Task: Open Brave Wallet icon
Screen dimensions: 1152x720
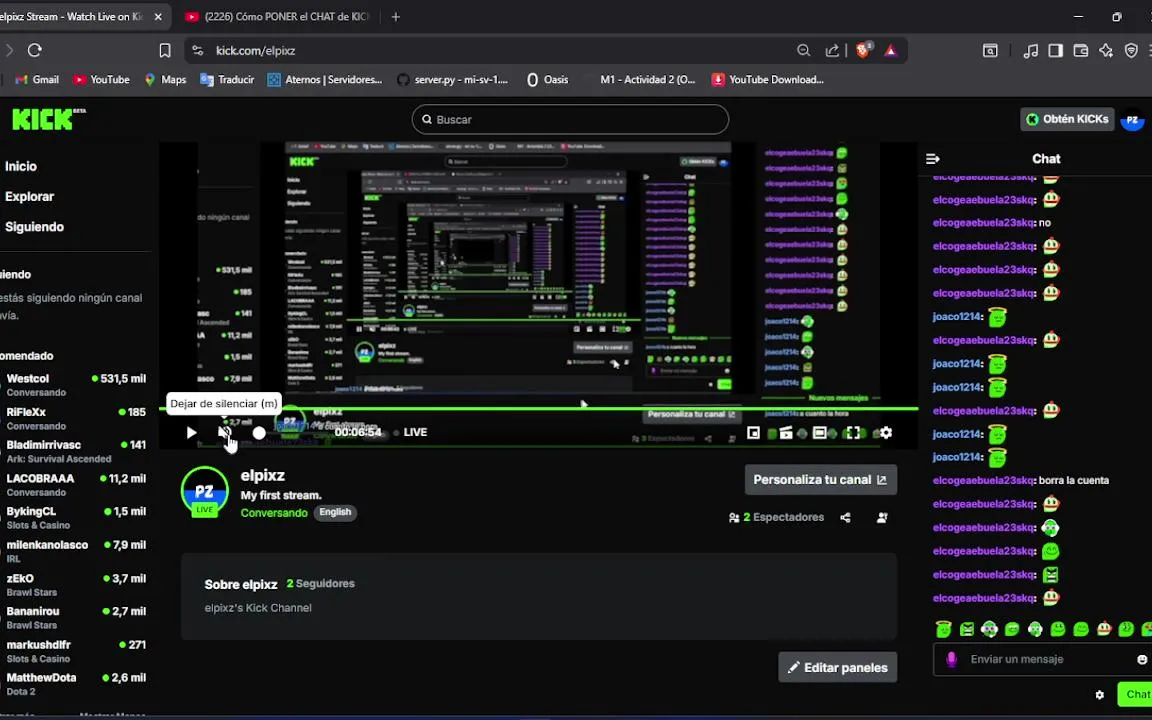Action: [x=1081, y=50]
